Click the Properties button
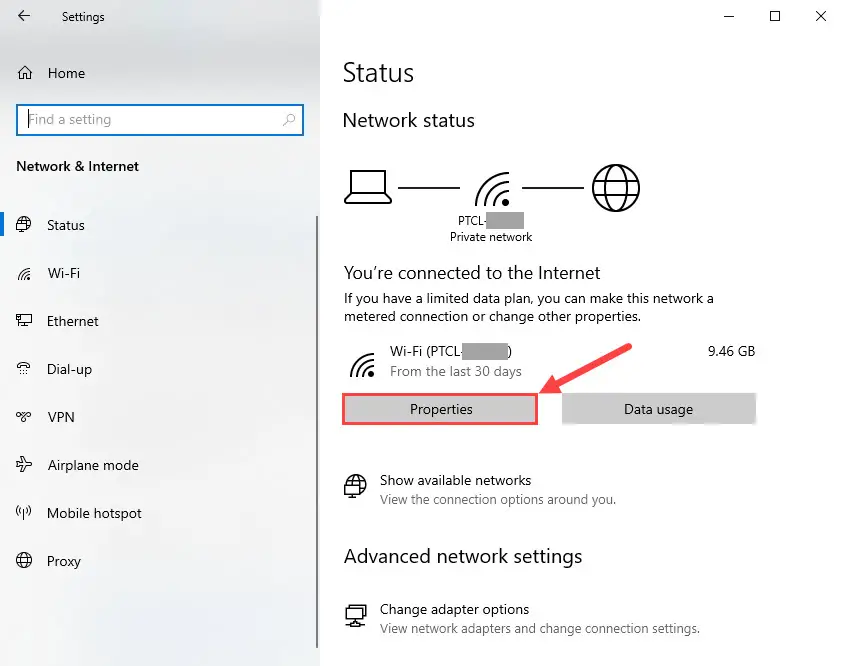Screen dimensions: 844x666 (x=440, y=409)
